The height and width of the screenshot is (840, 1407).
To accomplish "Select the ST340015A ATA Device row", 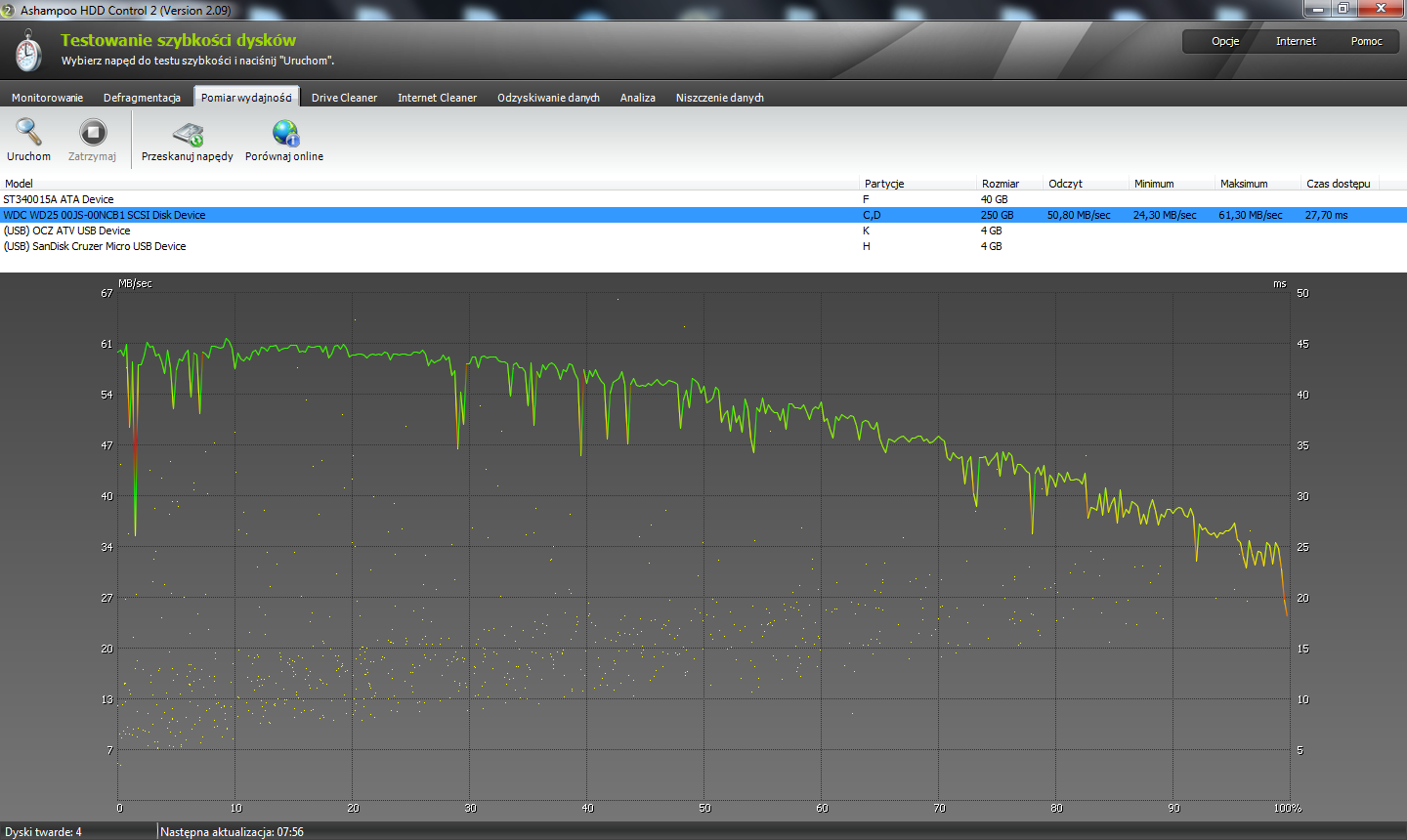I will (x=703, y=199).
